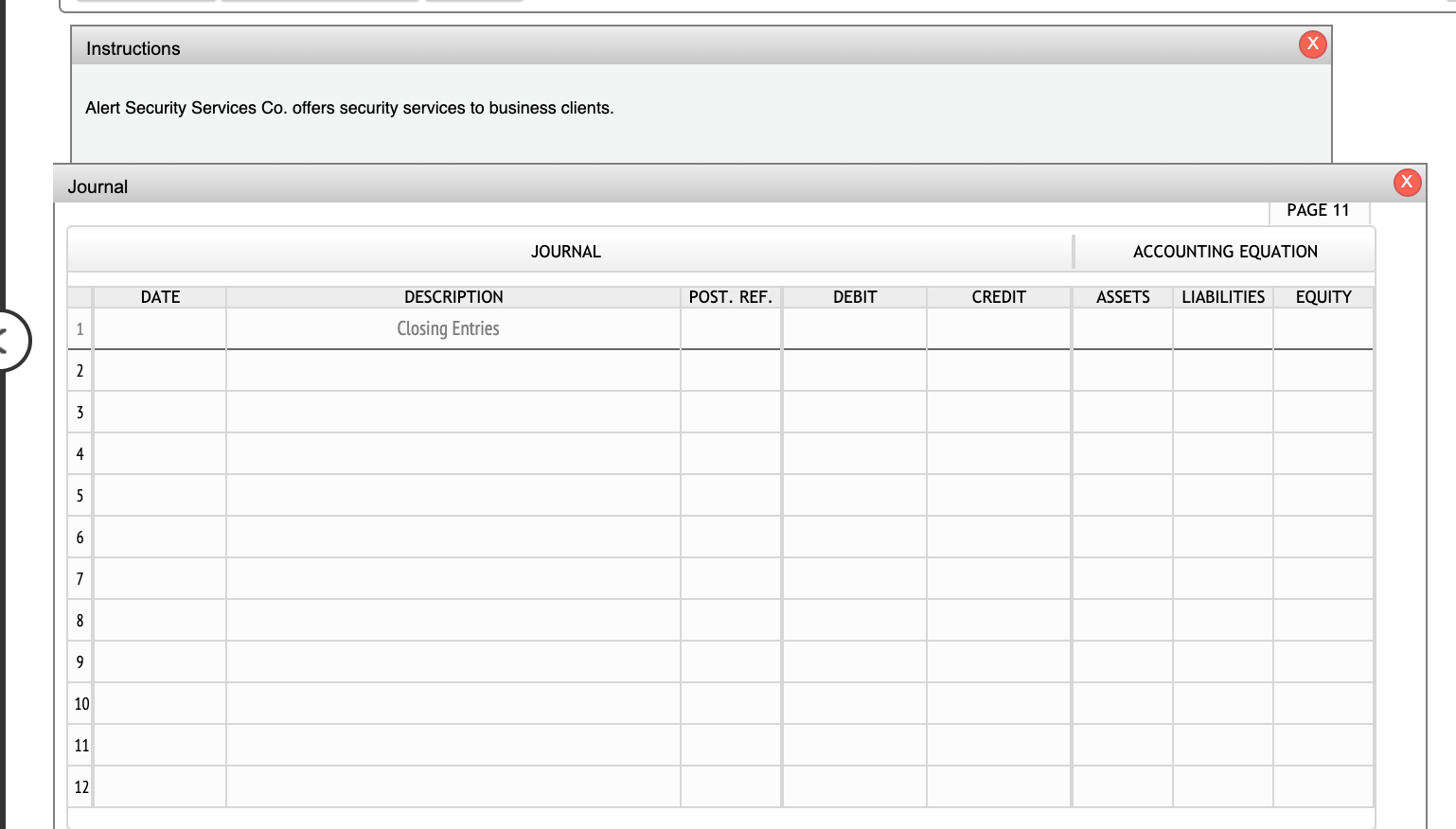Click the JOURNAL section header
The width and height of the screenshot is (1456, 829).
click(566, 251)
